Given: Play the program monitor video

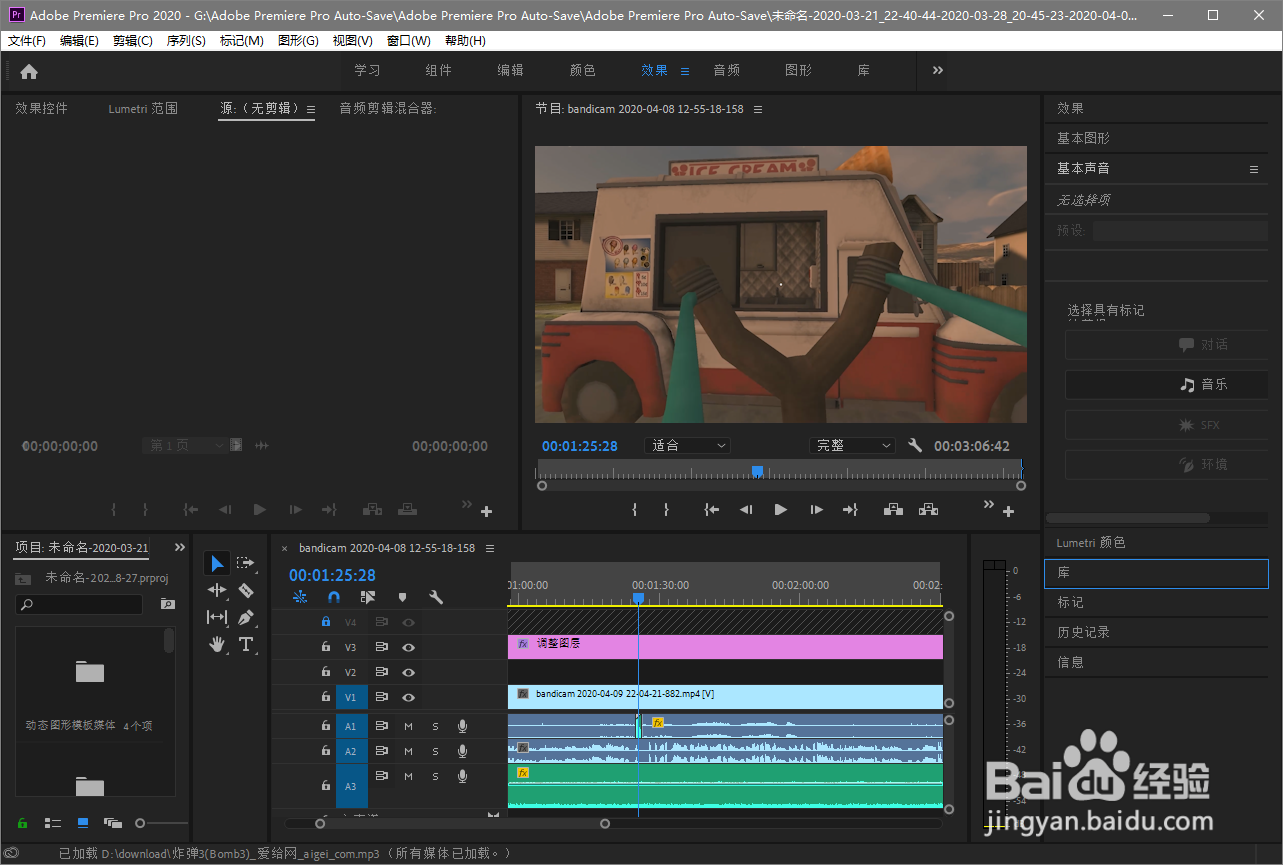Looking at the screenshot, I should point(781,510).
